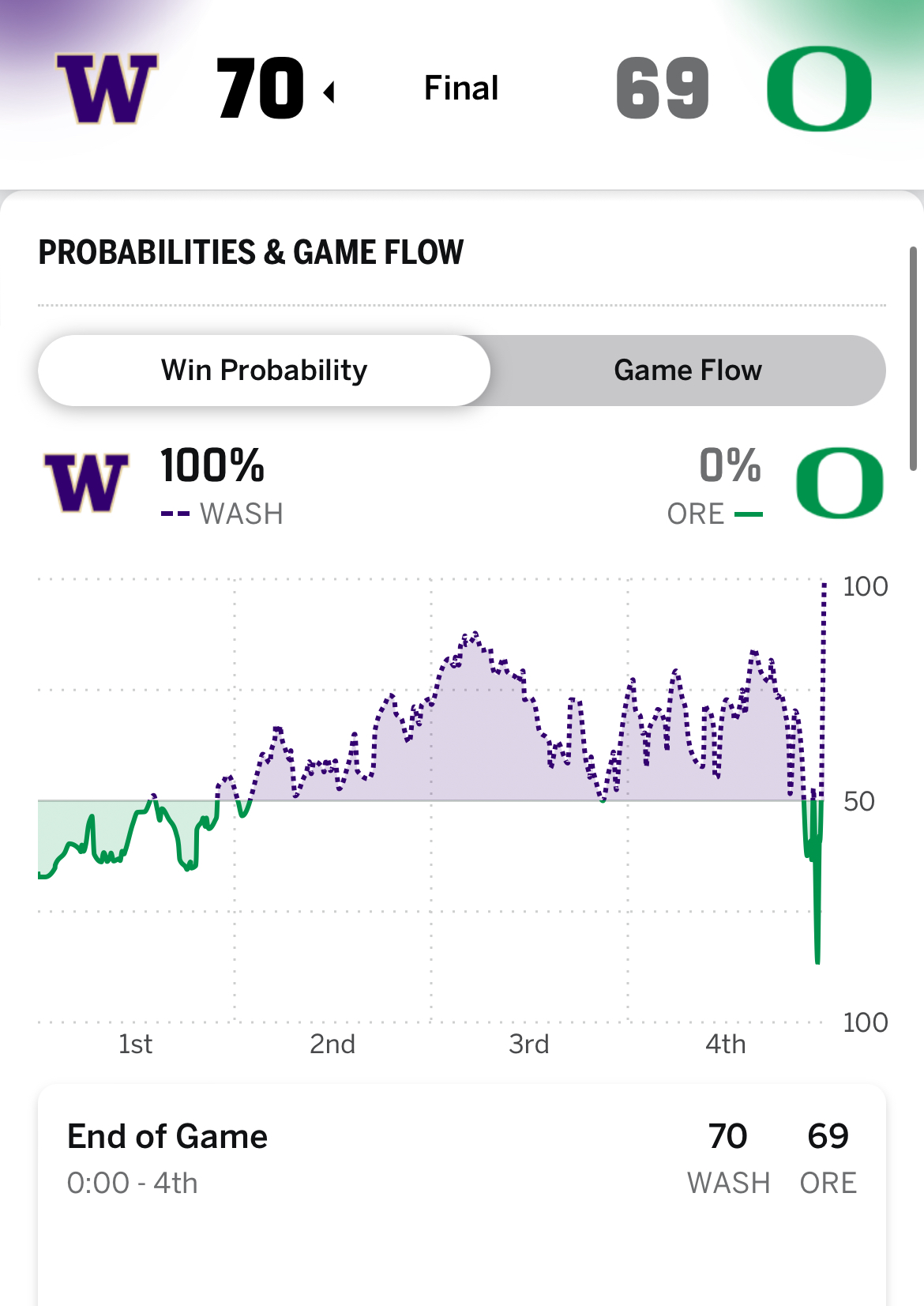Click the 4th quarter axis label
The height and width of the screenshot is (1306, 924).
tap(725, 1044)
